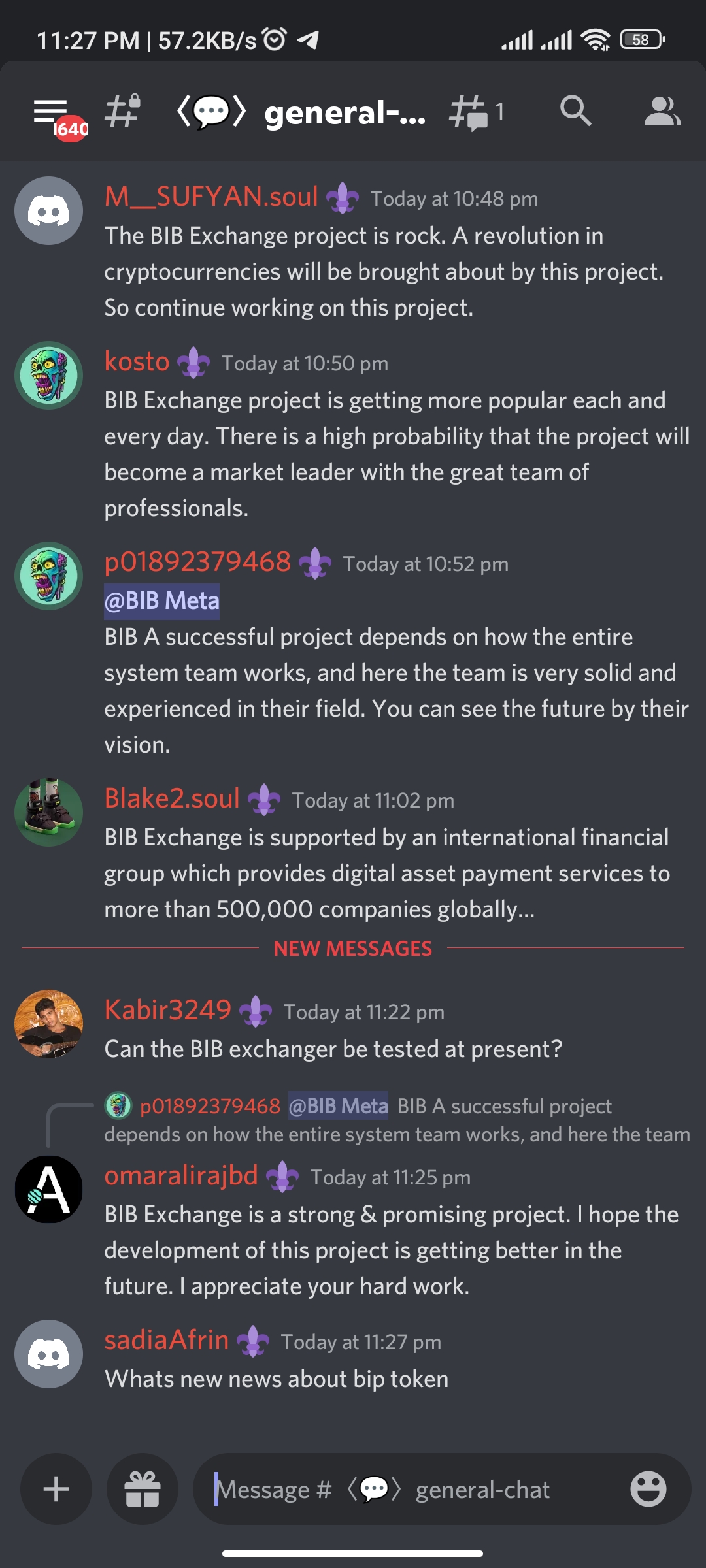Tap the plus attachment button

point(56,1489)
